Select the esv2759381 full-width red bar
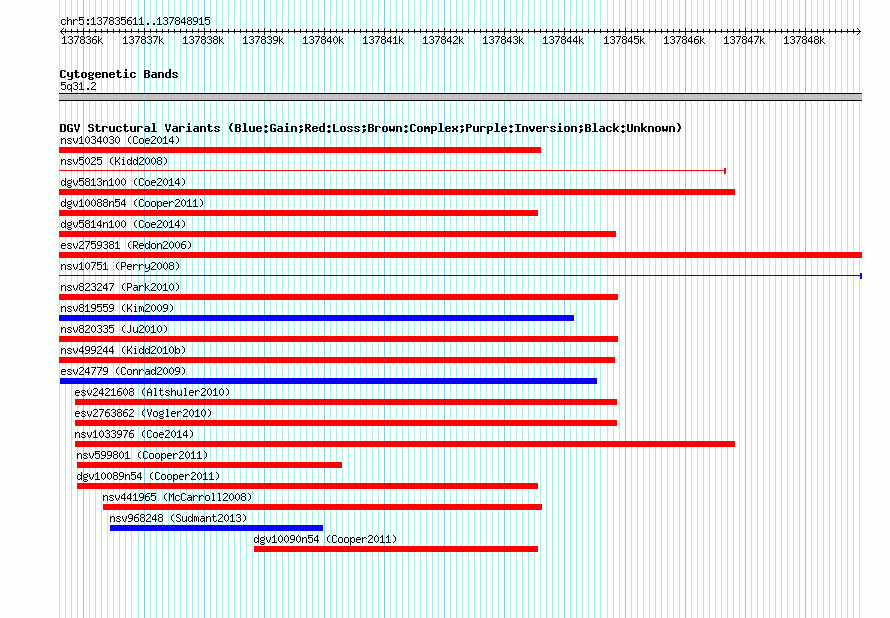 [460, 255]
